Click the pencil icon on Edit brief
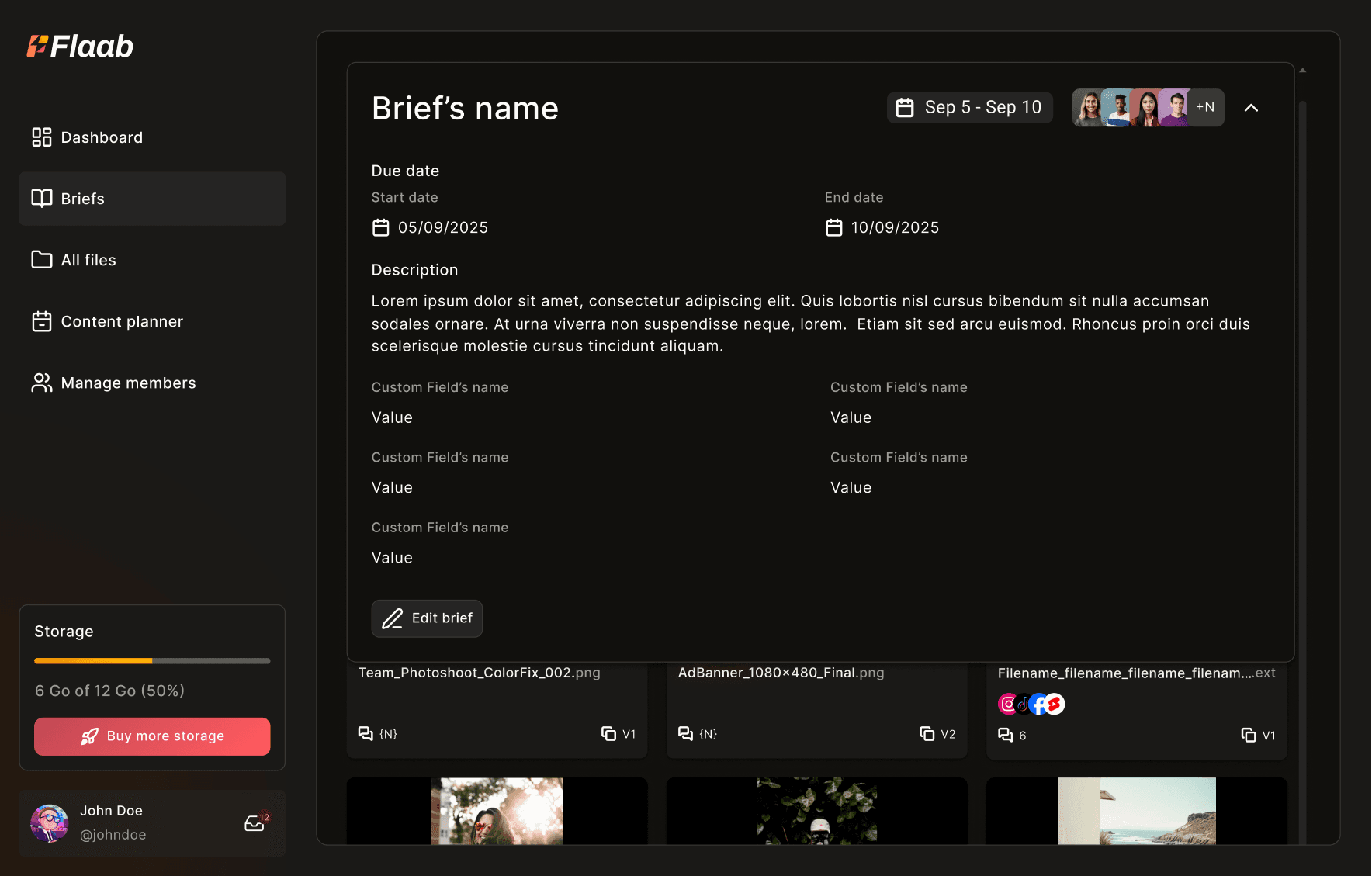This screenshot has height=876, width=1372. coord(393,618)
